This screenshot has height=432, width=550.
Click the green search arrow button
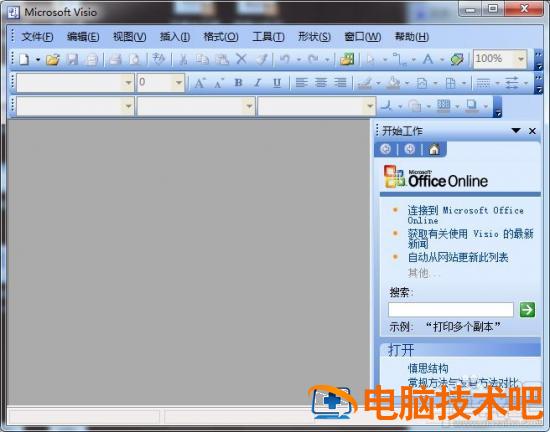(527, 310)
